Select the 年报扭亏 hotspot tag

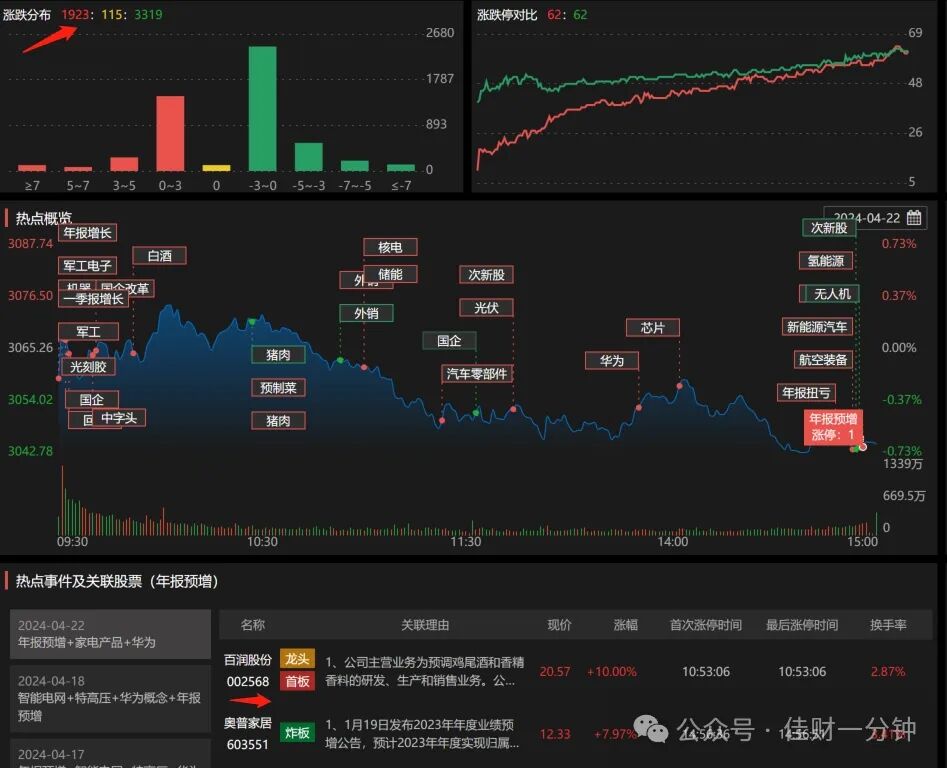point(806,392)
